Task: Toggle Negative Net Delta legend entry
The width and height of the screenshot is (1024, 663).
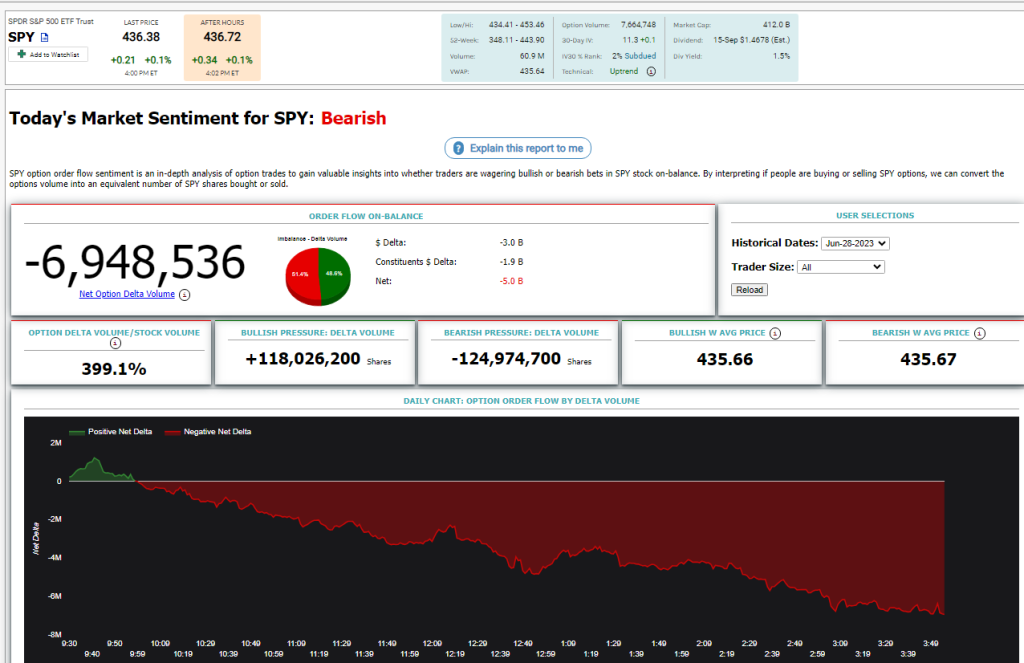Action: point(208,432)
